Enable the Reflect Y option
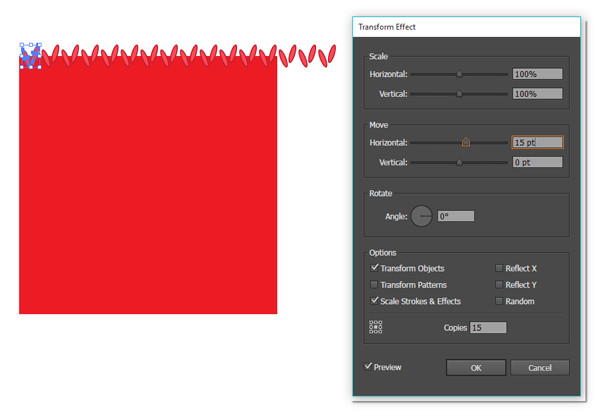 [x=499, y=284]
